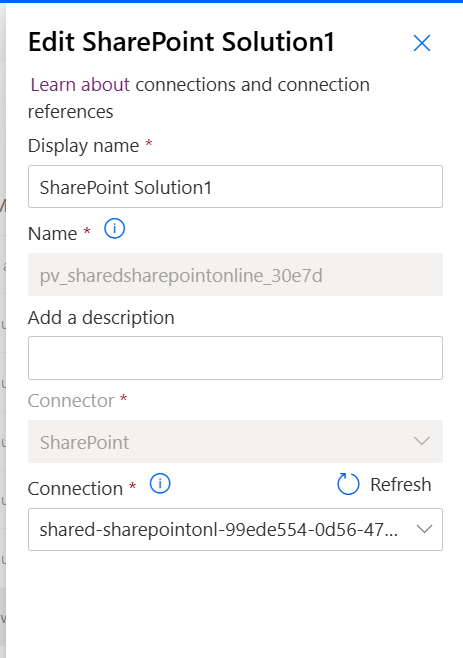Click the Refresh text button
This screenshot has width=463, height=658.
[x=400, y=485]
